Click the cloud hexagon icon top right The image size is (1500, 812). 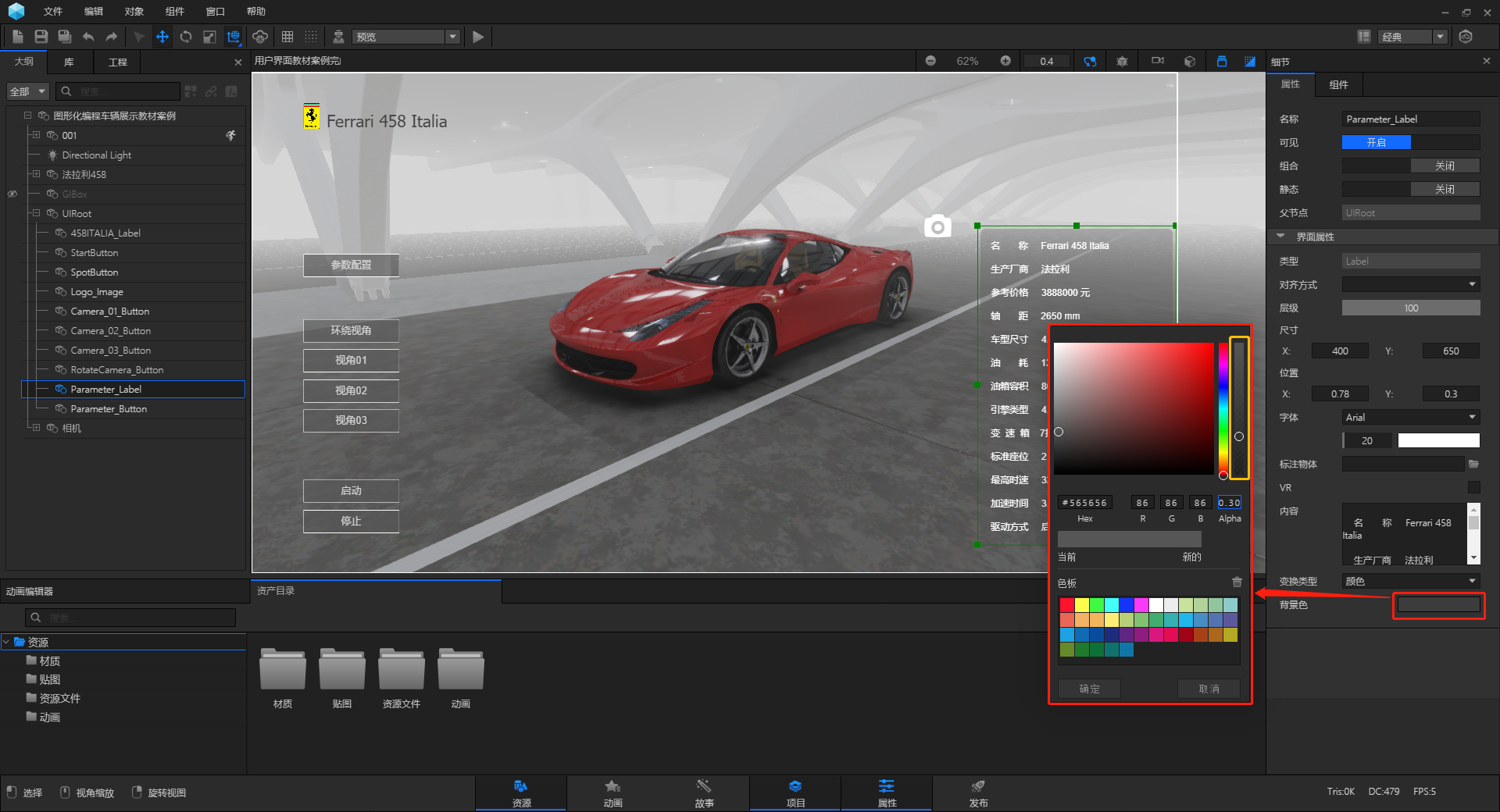pos(1466,37)
